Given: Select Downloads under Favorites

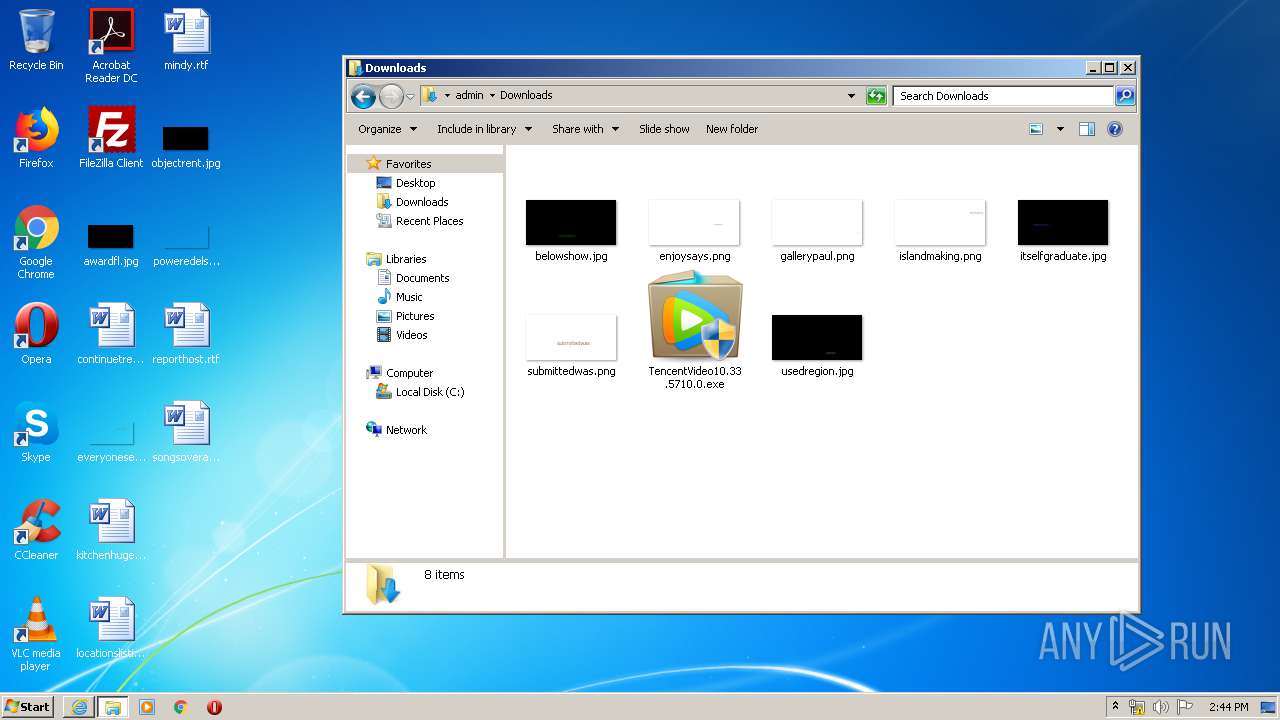Looking at the screenshot, I should click(422, 202).
